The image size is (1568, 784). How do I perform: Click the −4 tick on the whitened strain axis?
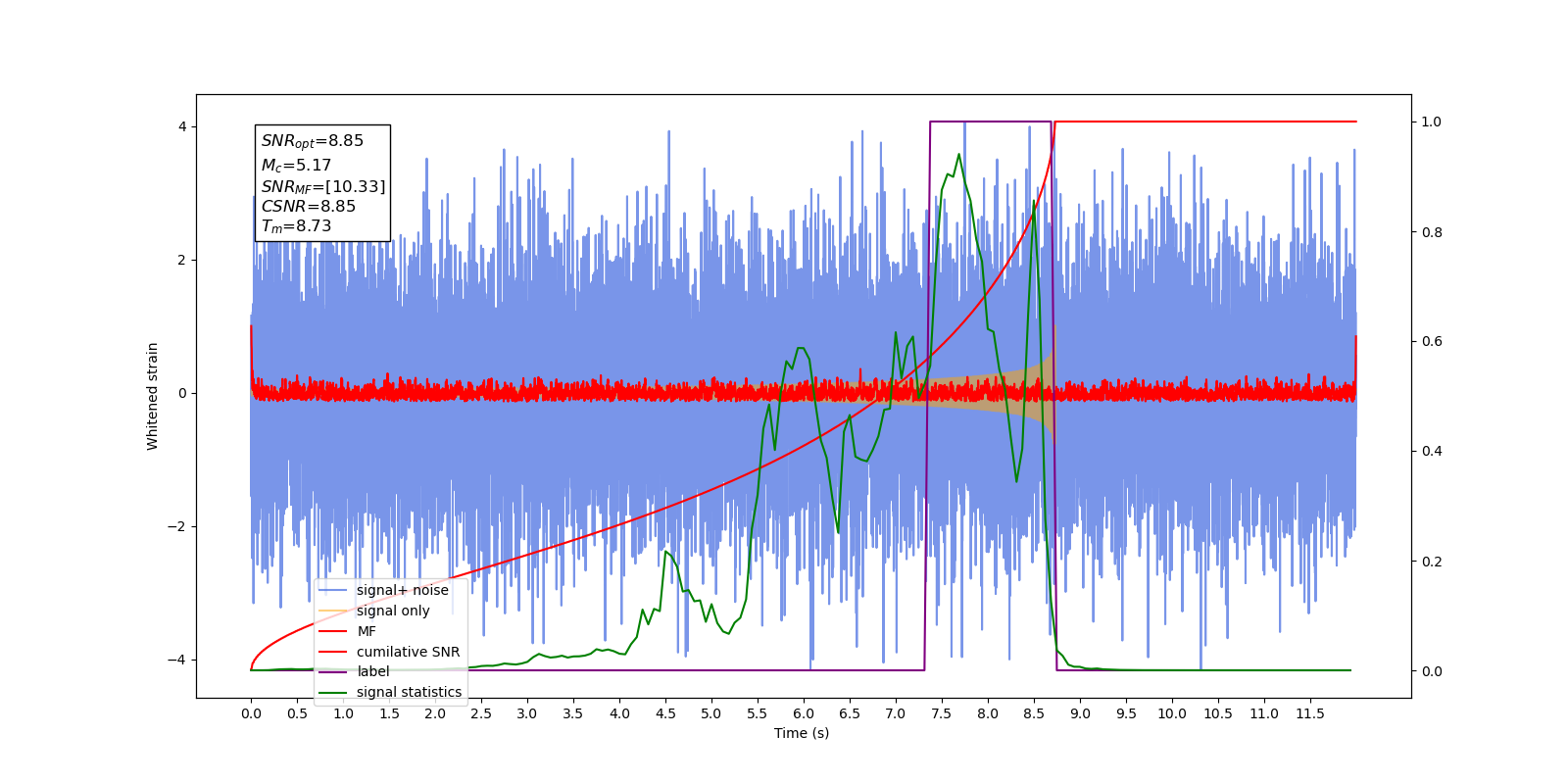point(177,660)
